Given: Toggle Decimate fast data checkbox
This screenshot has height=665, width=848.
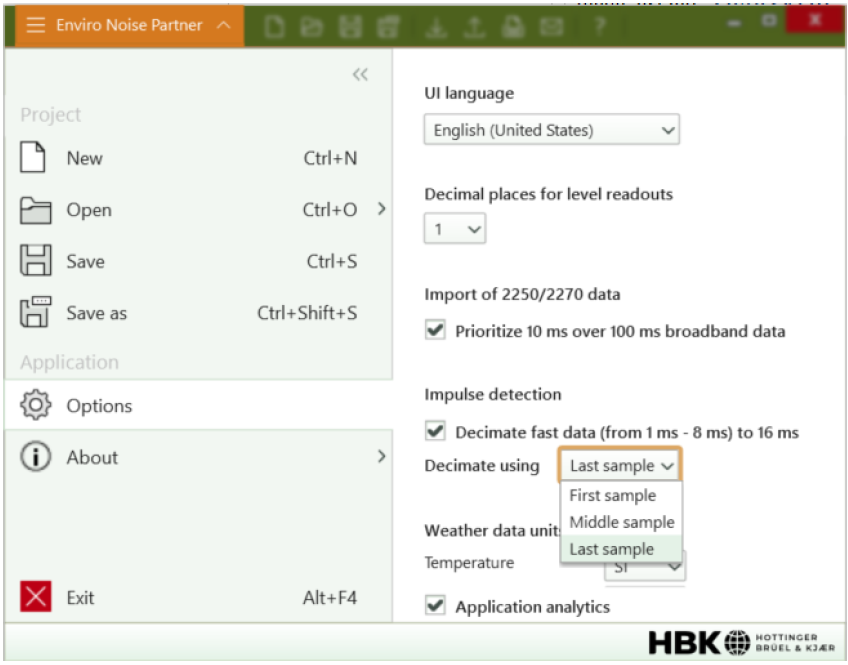Looking at the screenshot, I should [x=435, y=432].
